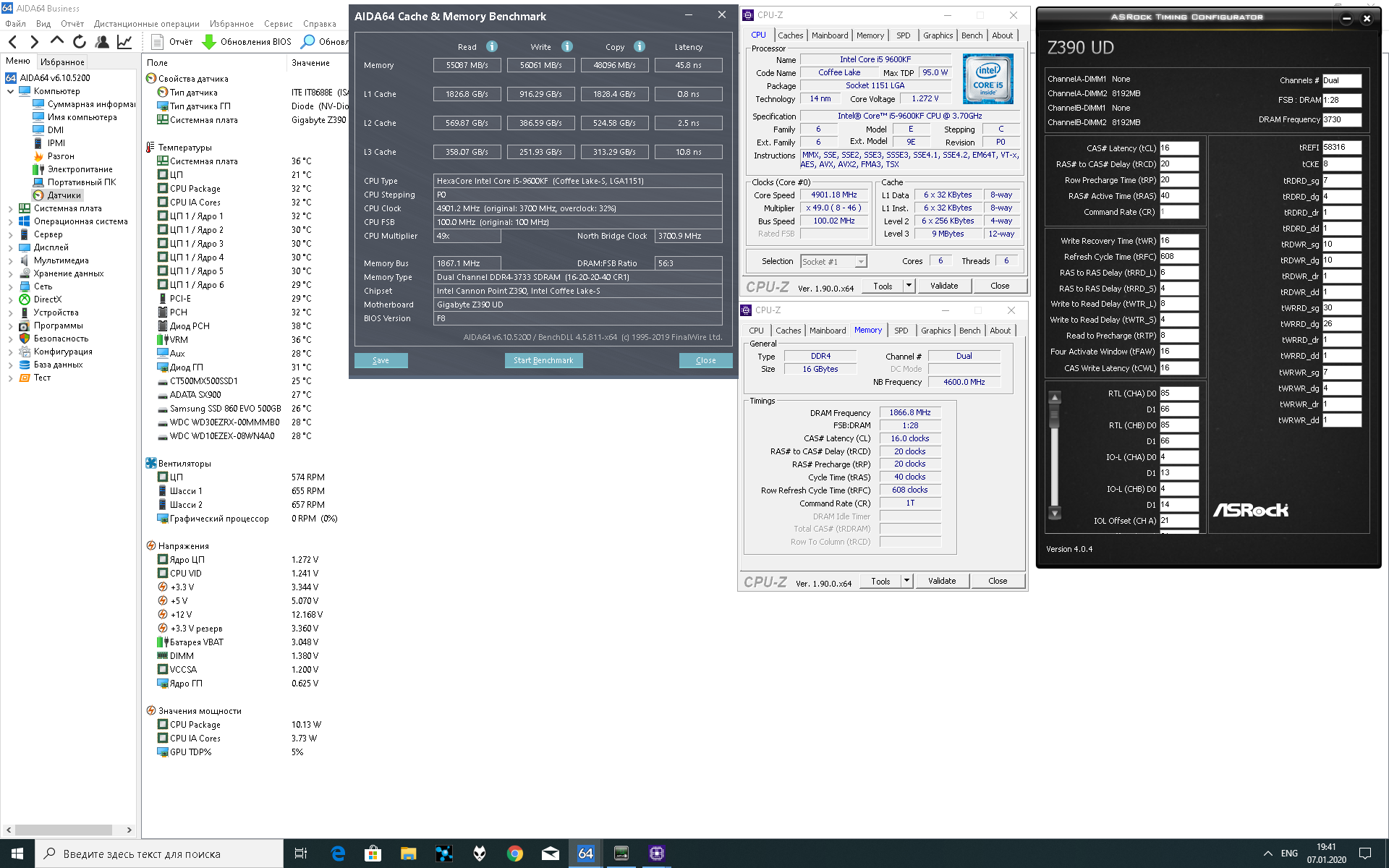Click the CAS# Latency (tCL) input field
The height and width of the screenshot is (868, 1389).
[x=1178, y=148]
